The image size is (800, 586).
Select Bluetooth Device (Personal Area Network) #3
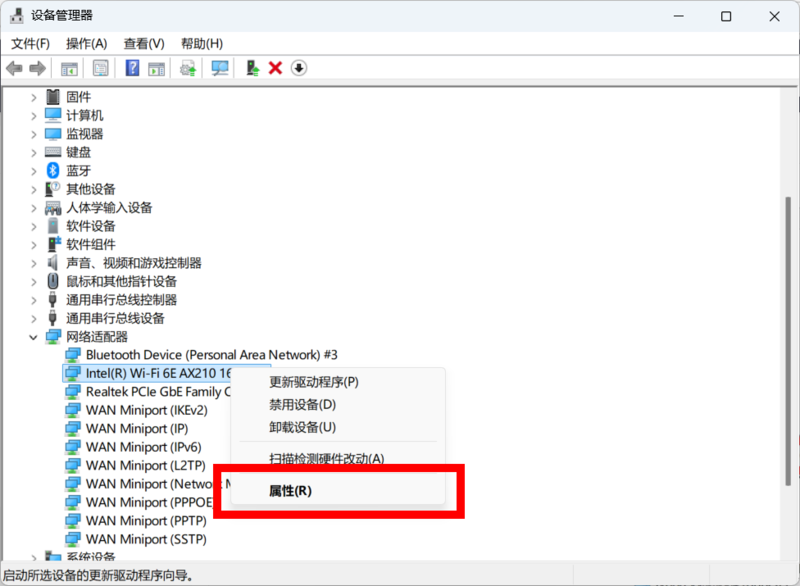[211, 355]
